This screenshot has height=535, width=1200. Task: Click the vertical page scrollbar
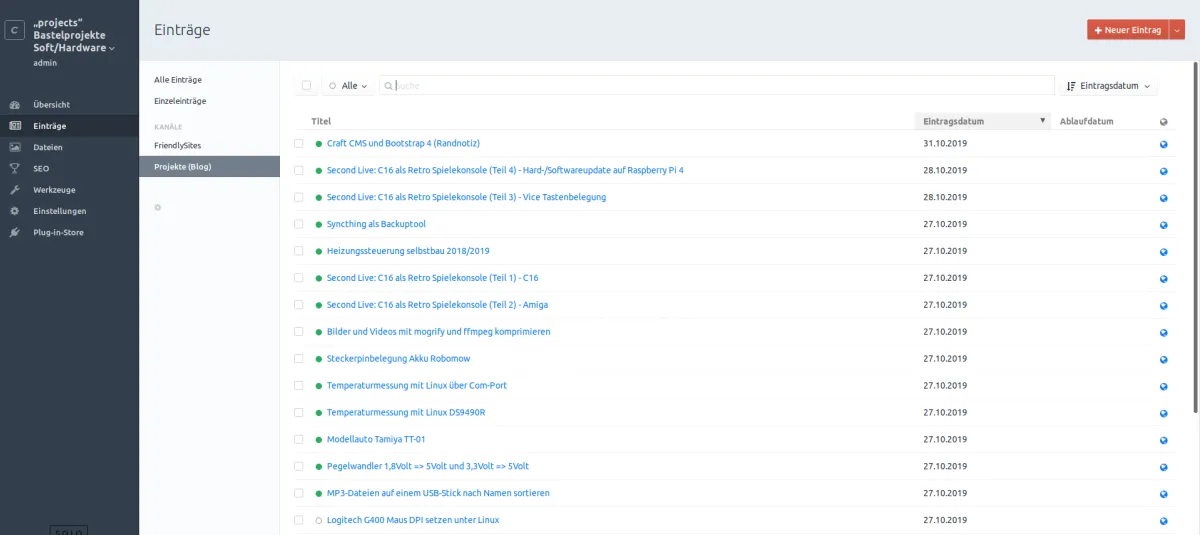[1194, 237]
